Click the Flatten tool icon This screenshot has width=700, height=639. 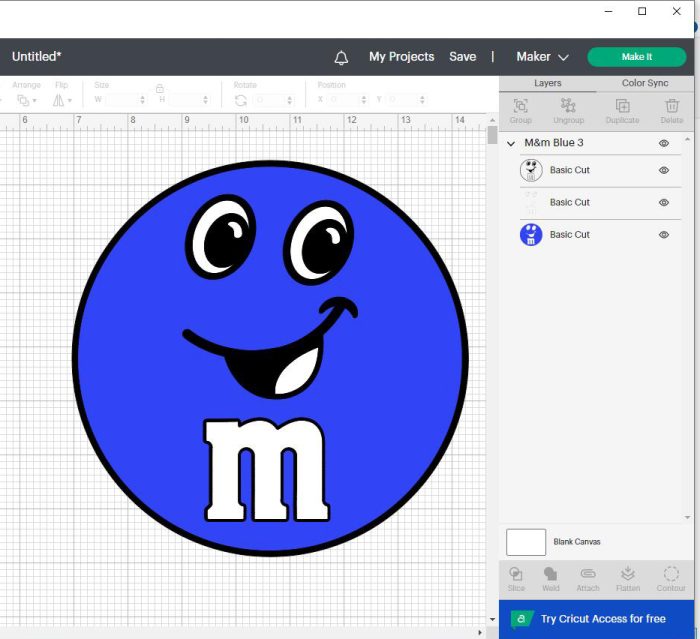point(628,573)
